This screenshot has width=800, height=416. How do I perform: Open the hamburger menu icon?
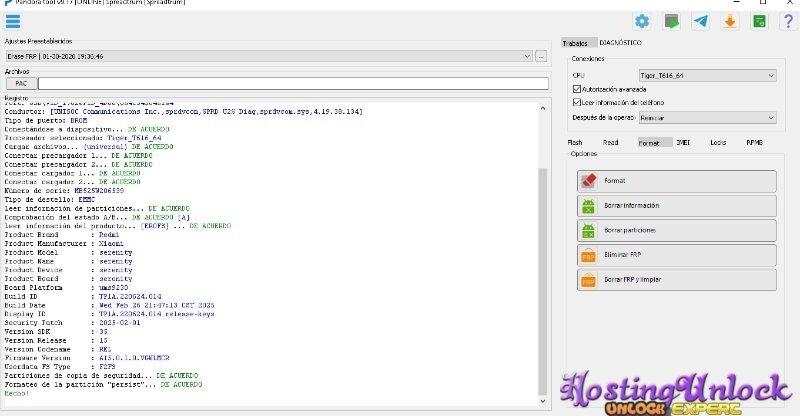pyautogui.click(x=12, y=22)
